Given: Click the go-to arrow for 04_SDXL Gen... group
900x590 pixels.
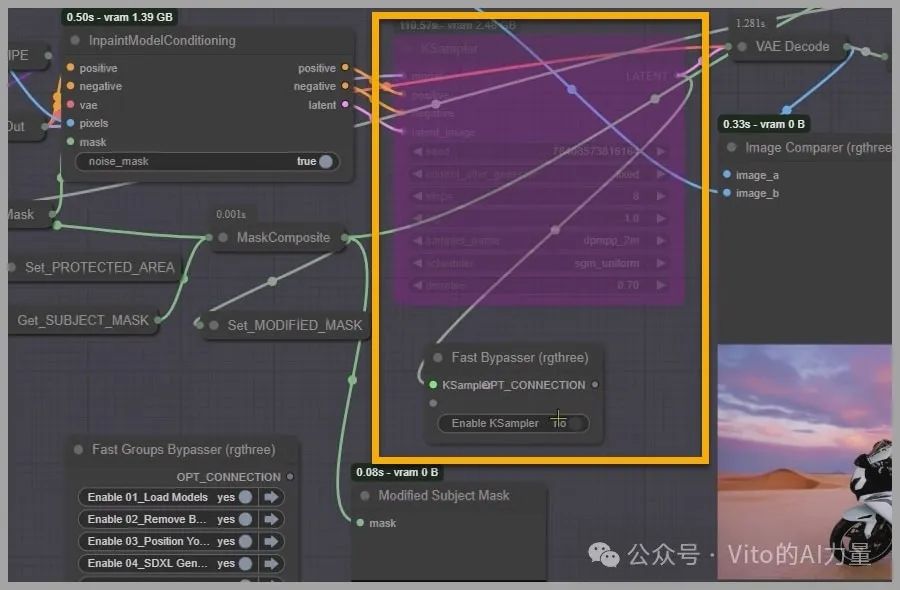Looking at the screenshot, I should click(271, 564).
